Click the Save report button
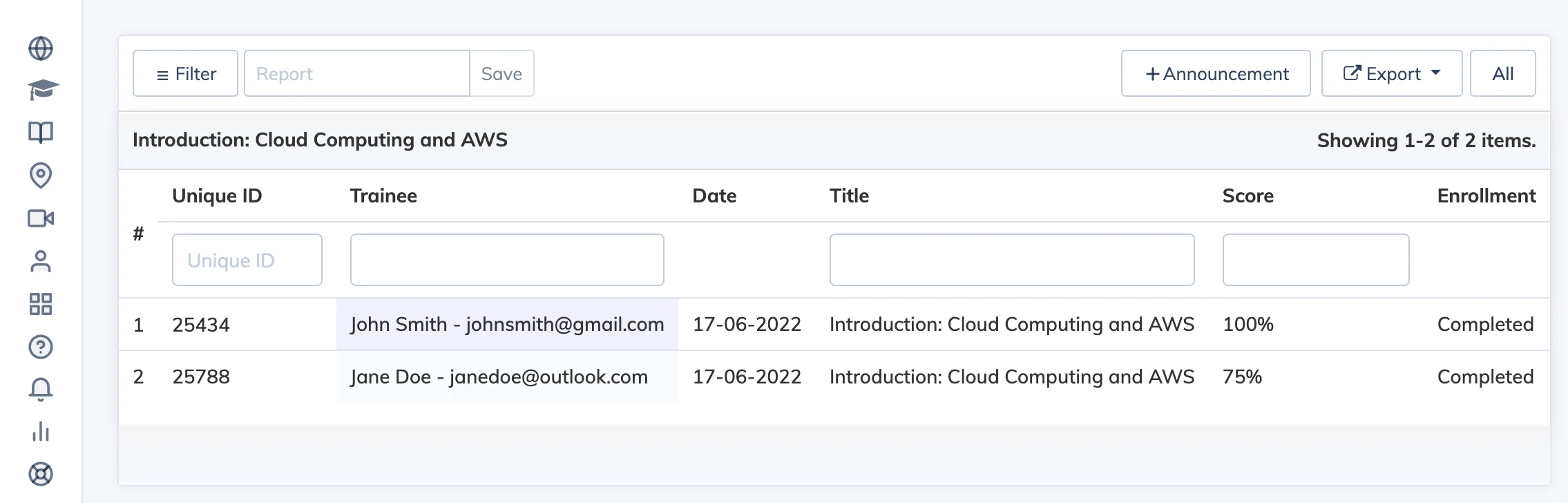 point(501,73)
